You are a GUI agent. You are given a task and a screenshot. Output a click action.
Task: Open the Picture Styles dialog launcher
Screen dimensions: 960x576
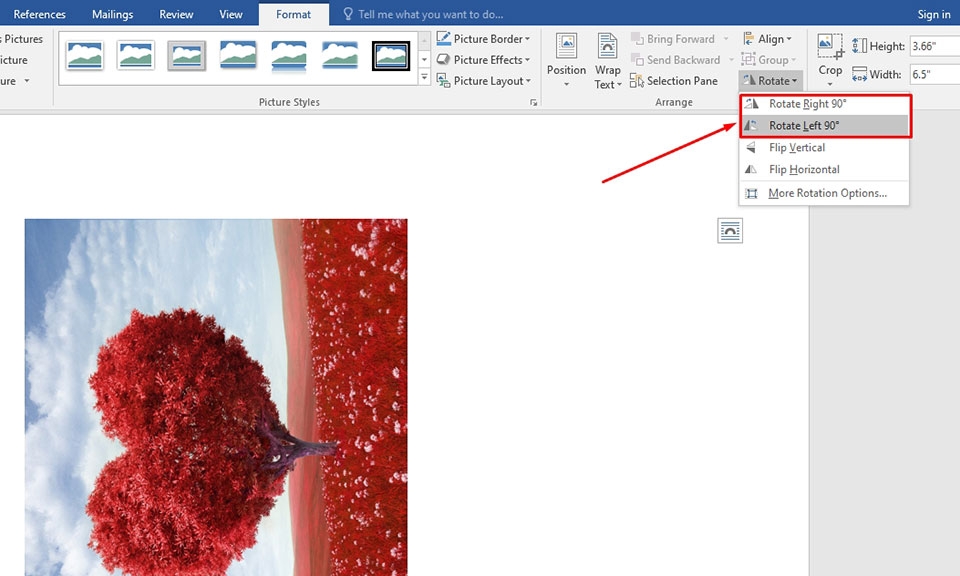click(533, 102)
